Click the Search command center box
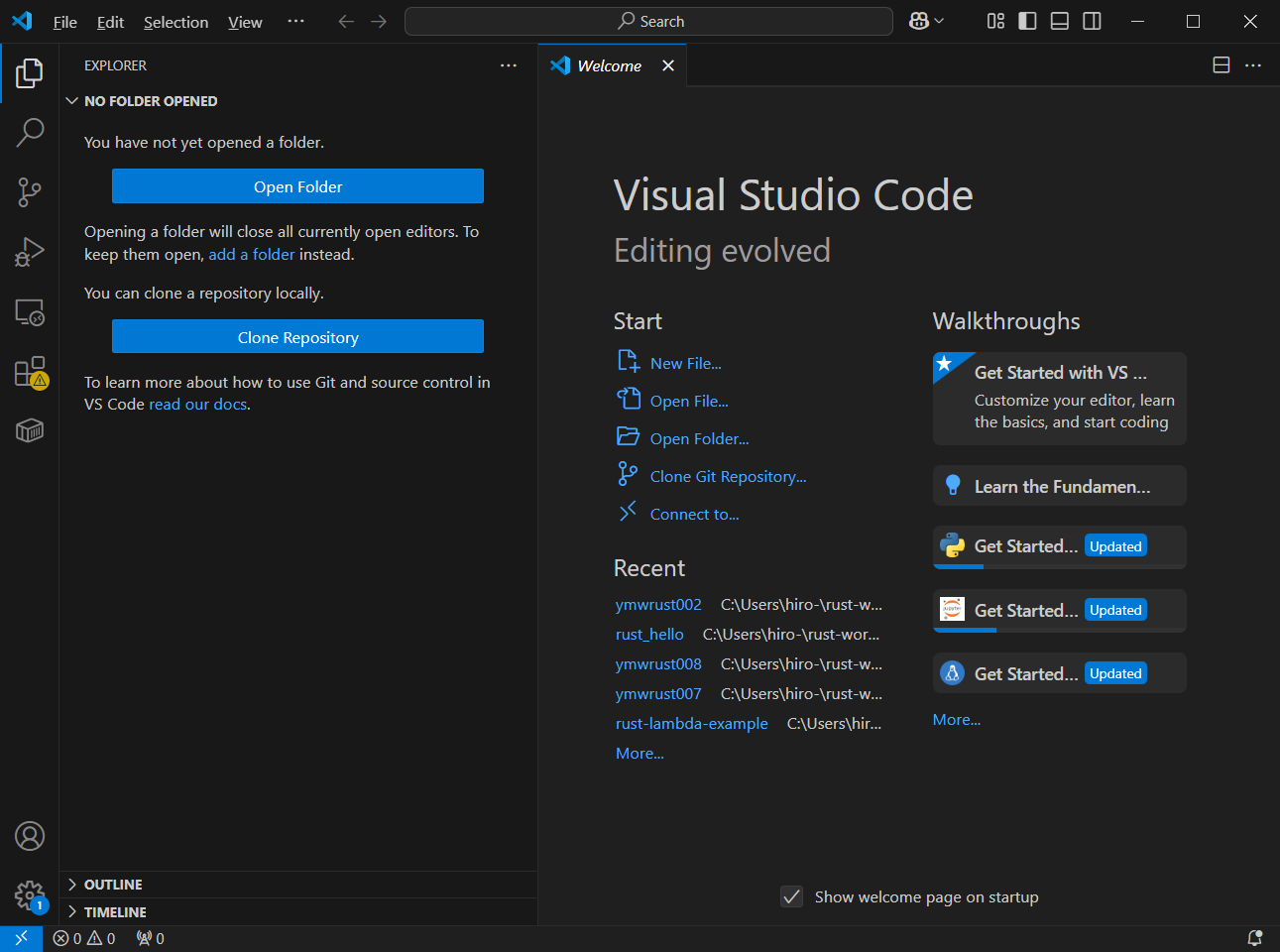The width and height of the screenshot is (1280, 952). [649, 21]
